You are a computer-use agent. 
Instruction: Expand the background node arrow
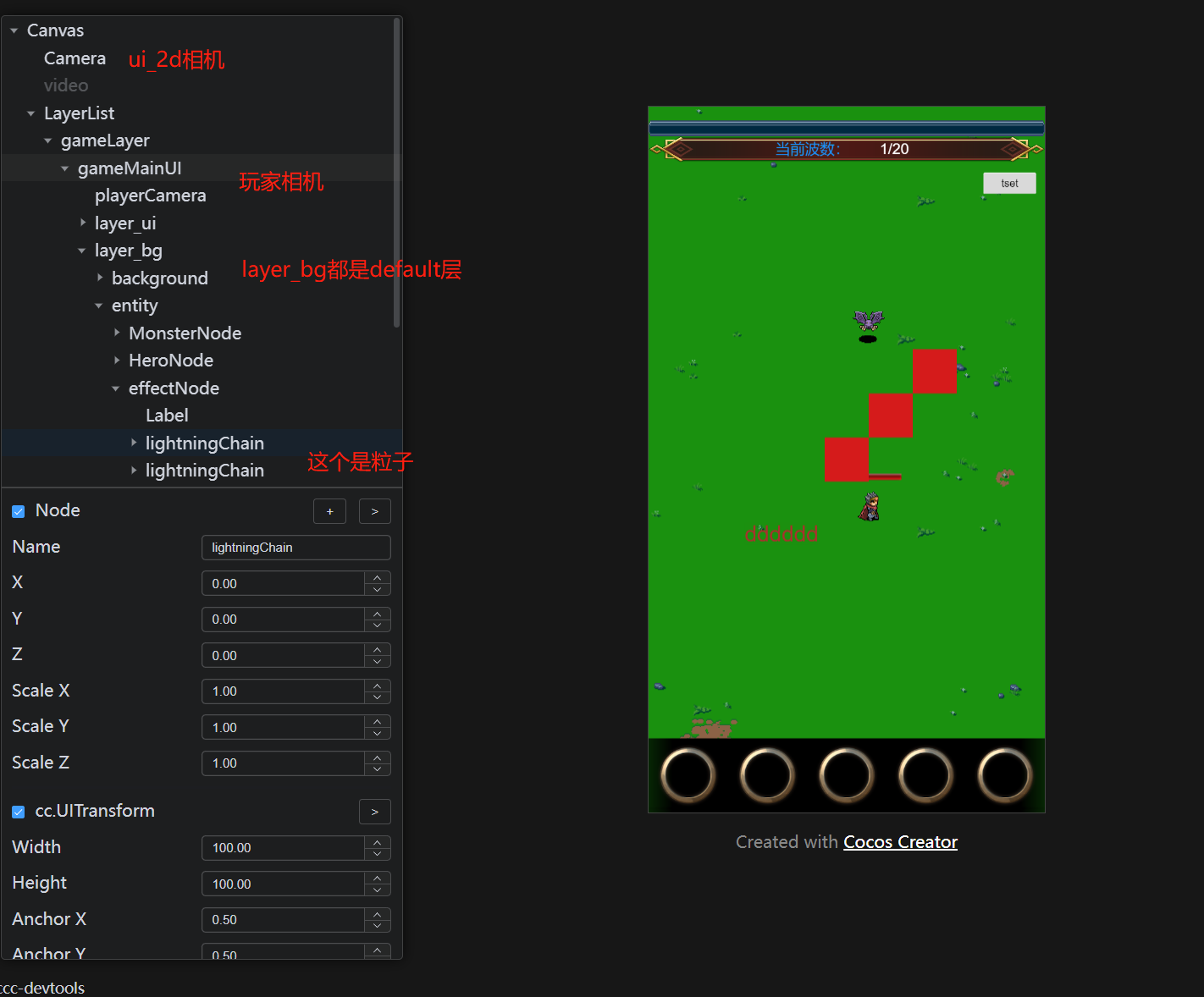(99, 278)
